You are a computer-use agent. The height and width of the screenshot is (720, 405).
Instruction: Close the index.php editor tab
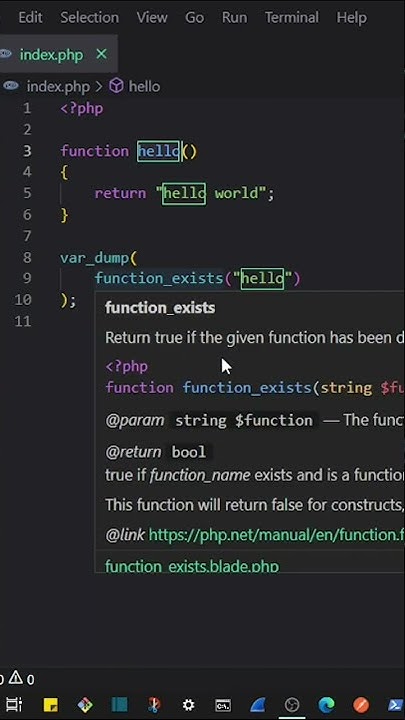(101, 55)
